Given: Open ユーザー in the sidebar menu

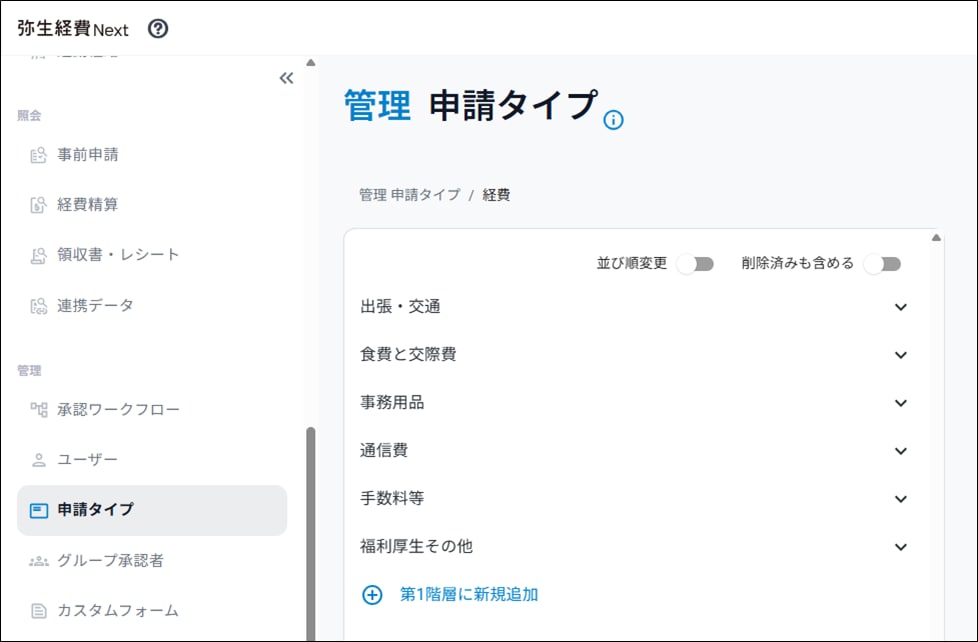Looking at the screenshot, I should point(87,459).
